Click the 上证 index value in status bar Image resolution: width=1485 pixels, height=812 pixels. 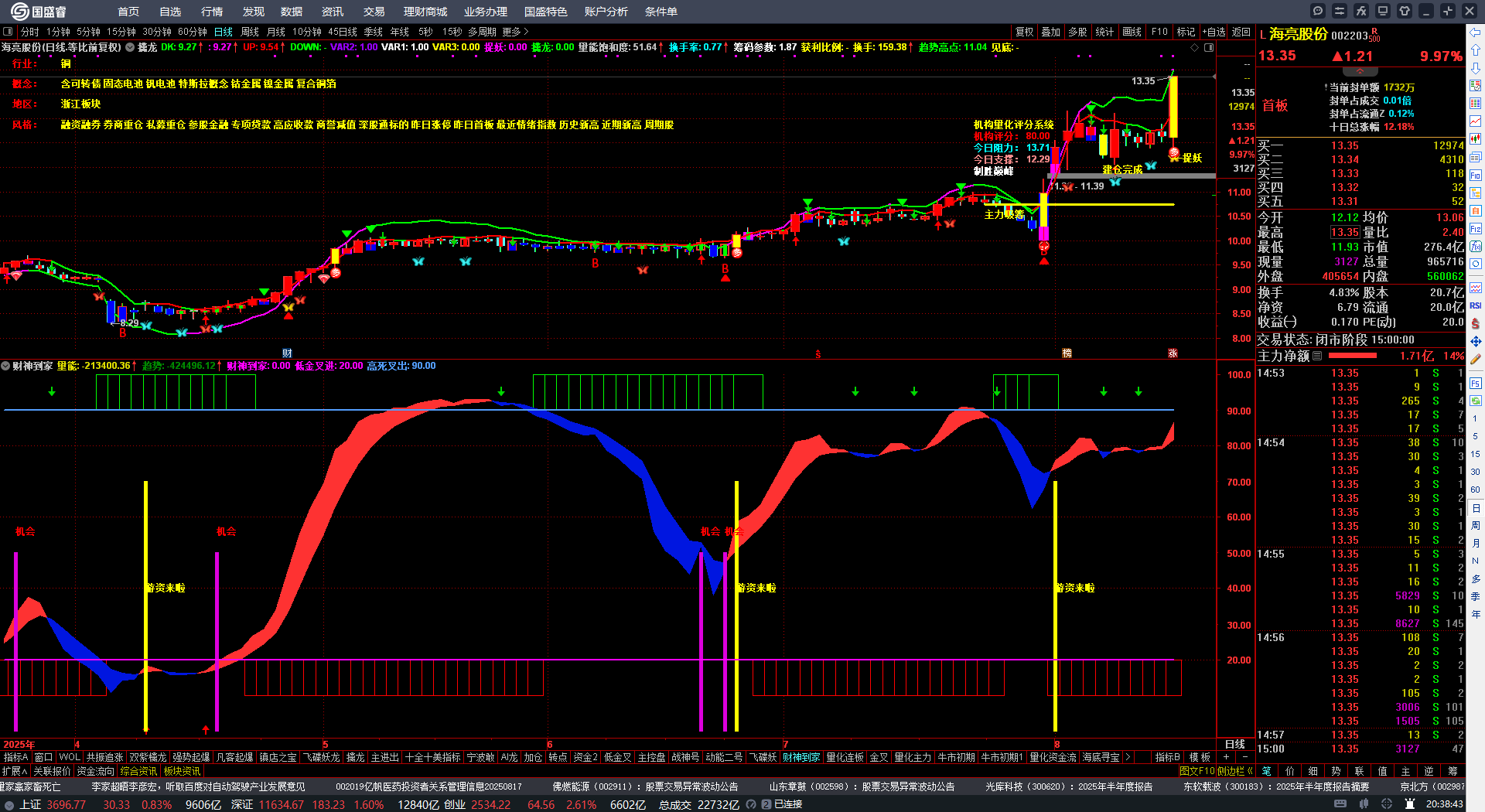66,804
